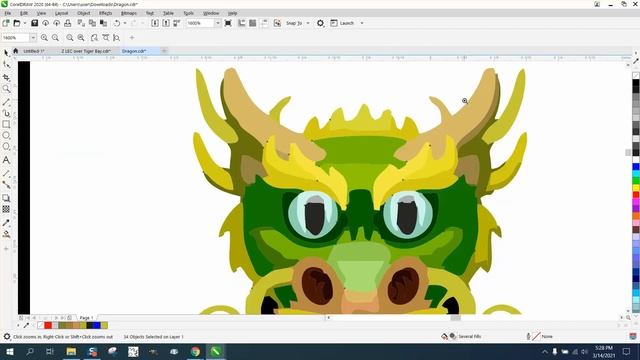Screen dimensions: 640x360
Task: Toggle Show Rulers in the standard toolbar
Action: (242, 23)
